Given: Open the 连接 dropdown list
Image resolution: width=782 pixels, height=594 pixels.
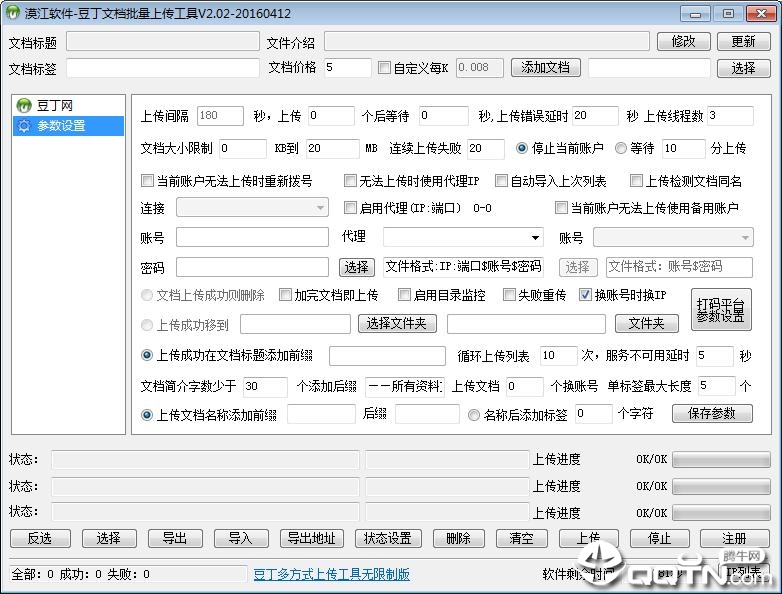Looking at the screenshot, I should [252, 207].
